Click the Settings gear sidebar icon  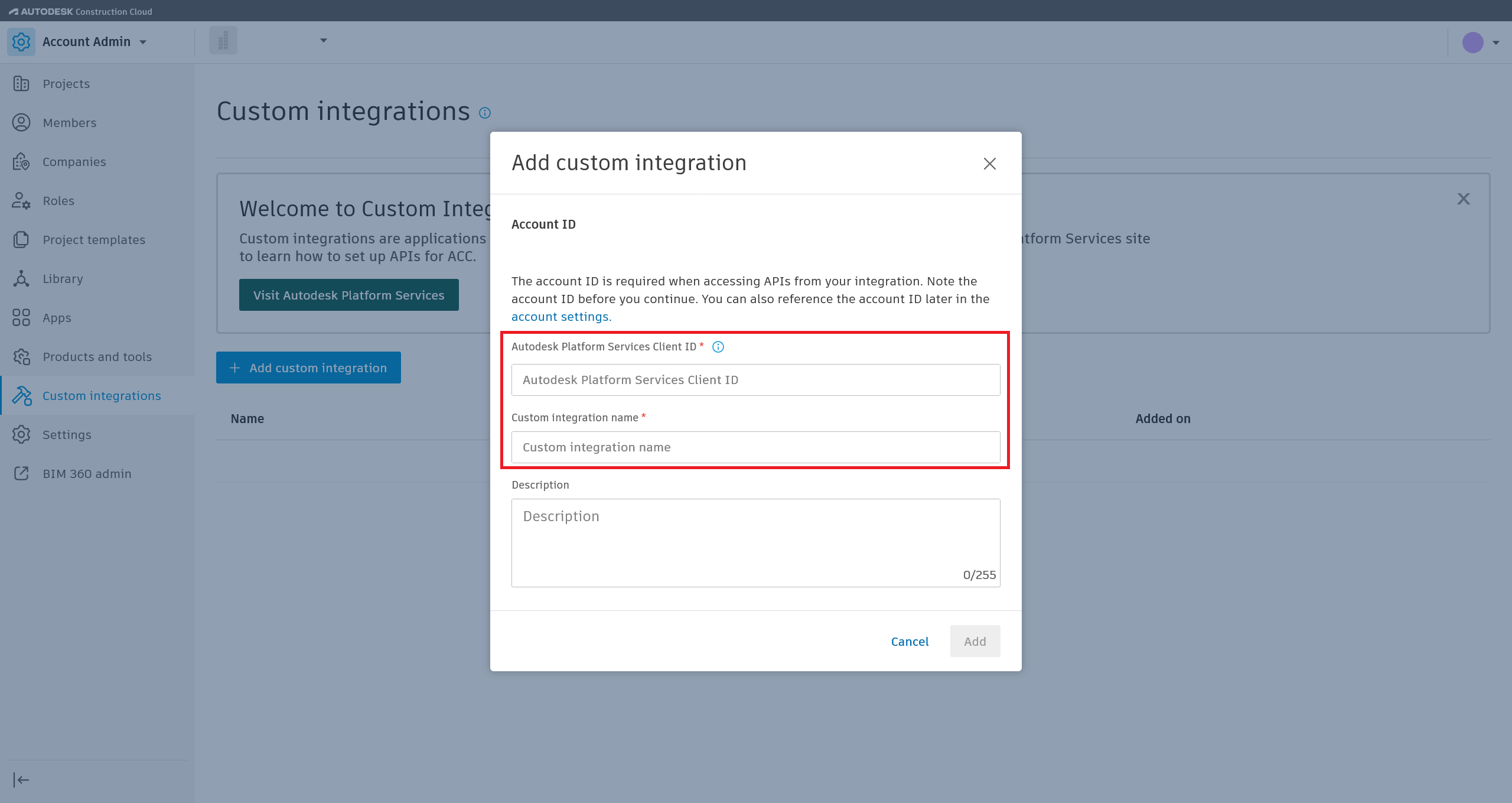click(21, 435)
